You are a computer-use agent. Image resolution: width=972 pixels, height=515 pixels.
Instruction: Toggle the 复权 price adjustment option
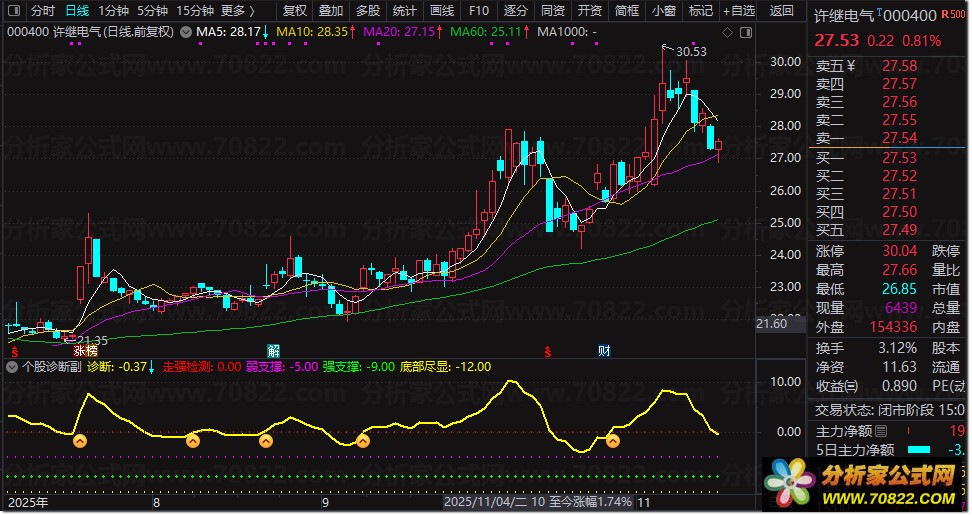click(295, 11)
